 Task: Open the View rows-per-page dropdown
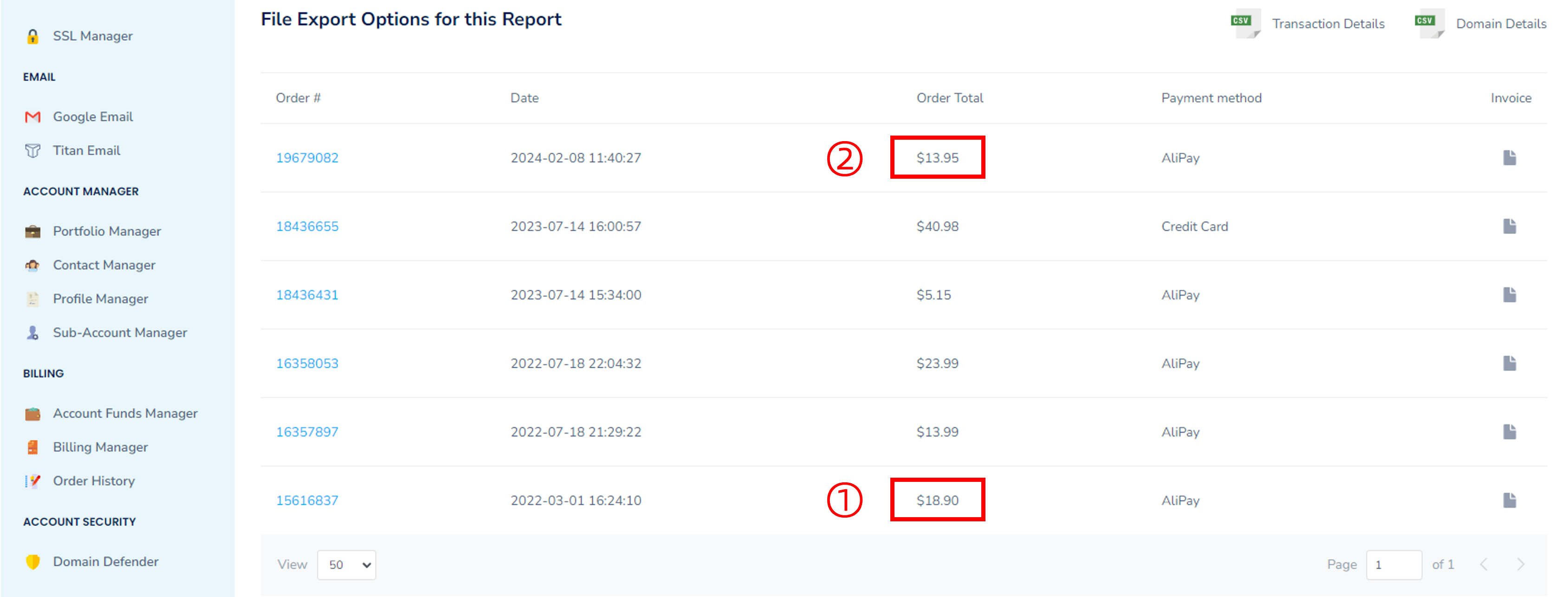pos(346,565)
